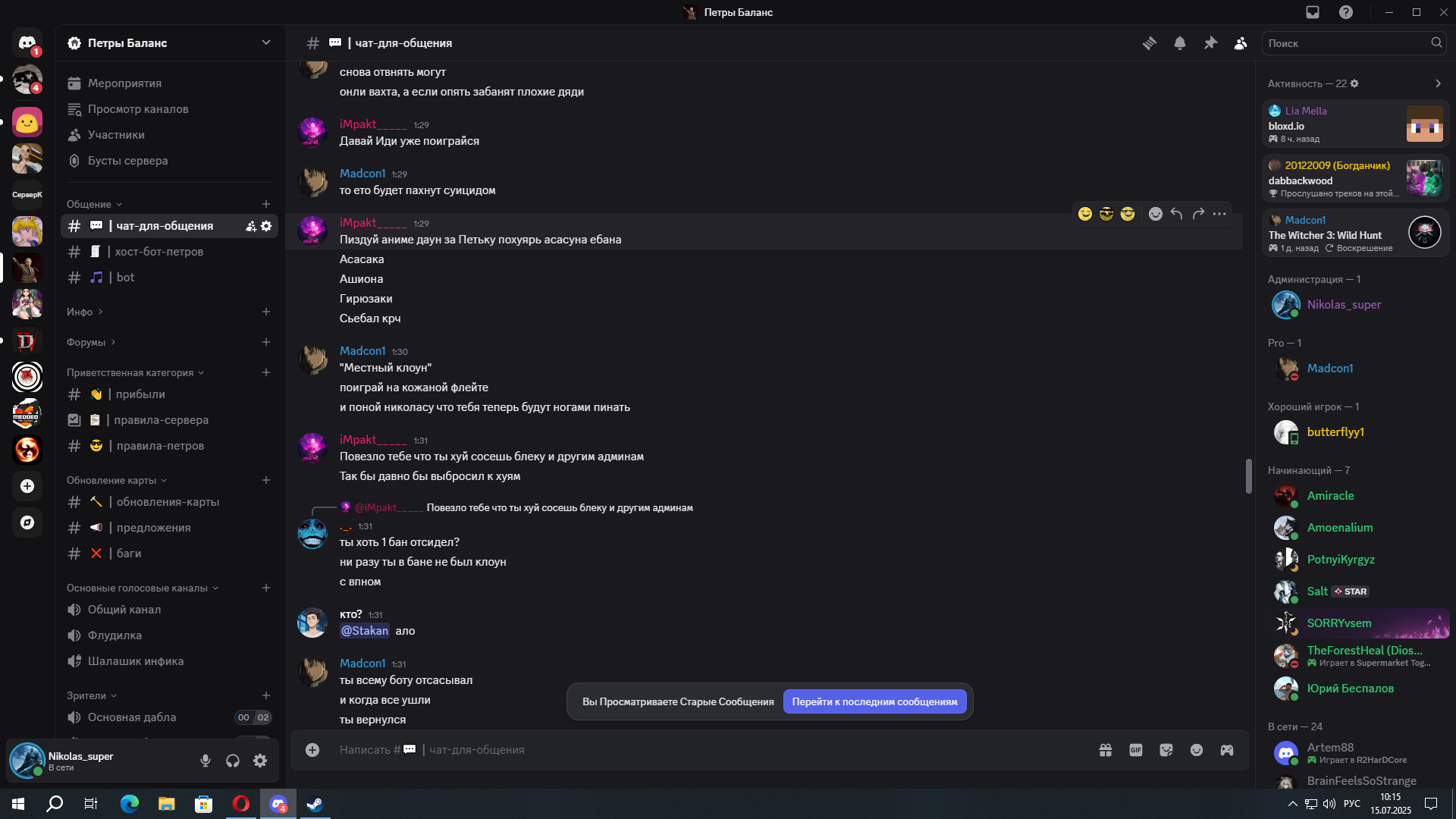Open pinned messages via the pin icon

[x=1210, y=43]
